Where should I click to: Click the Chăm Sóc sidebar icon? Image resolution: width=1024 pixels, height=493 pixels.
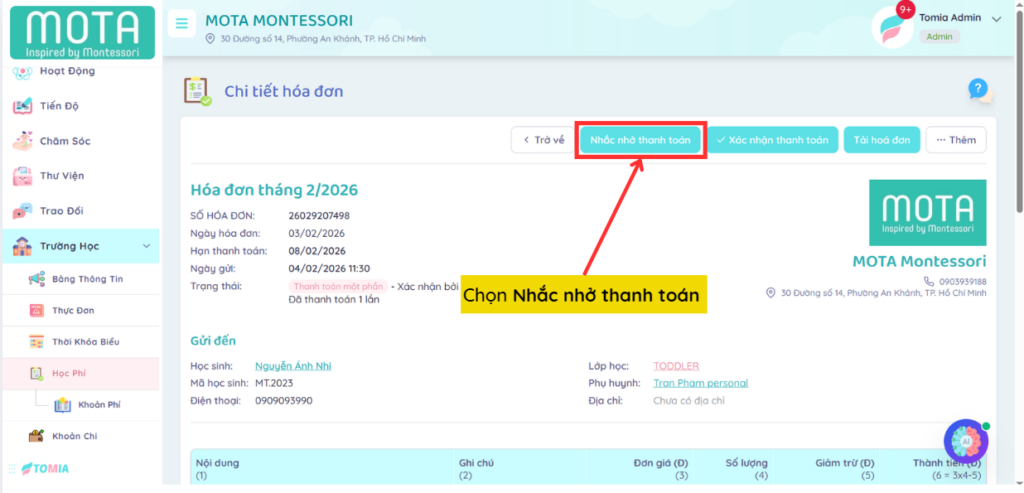click(22, 141)
